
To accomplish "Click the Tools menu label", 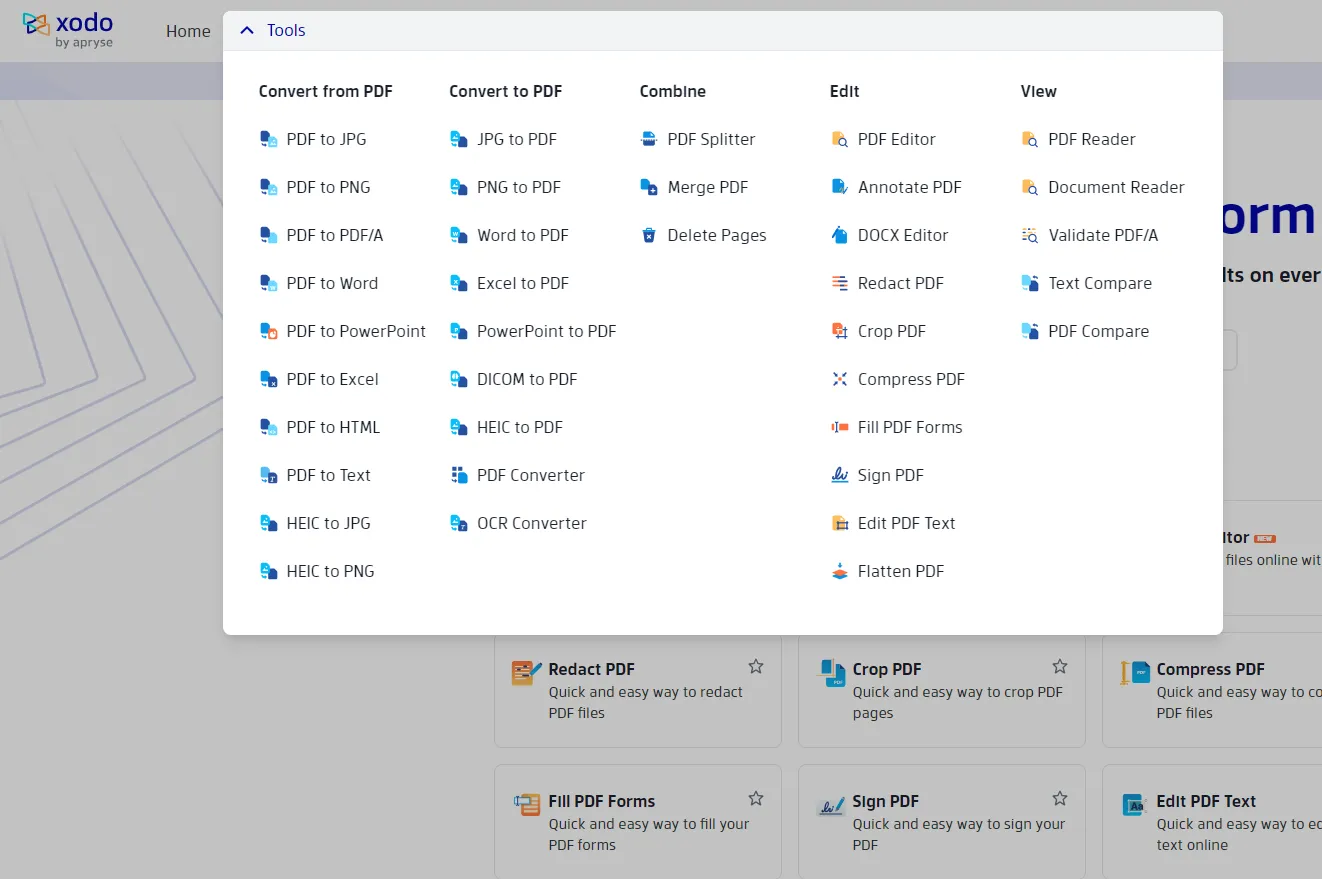I will (x=287, y=30).
